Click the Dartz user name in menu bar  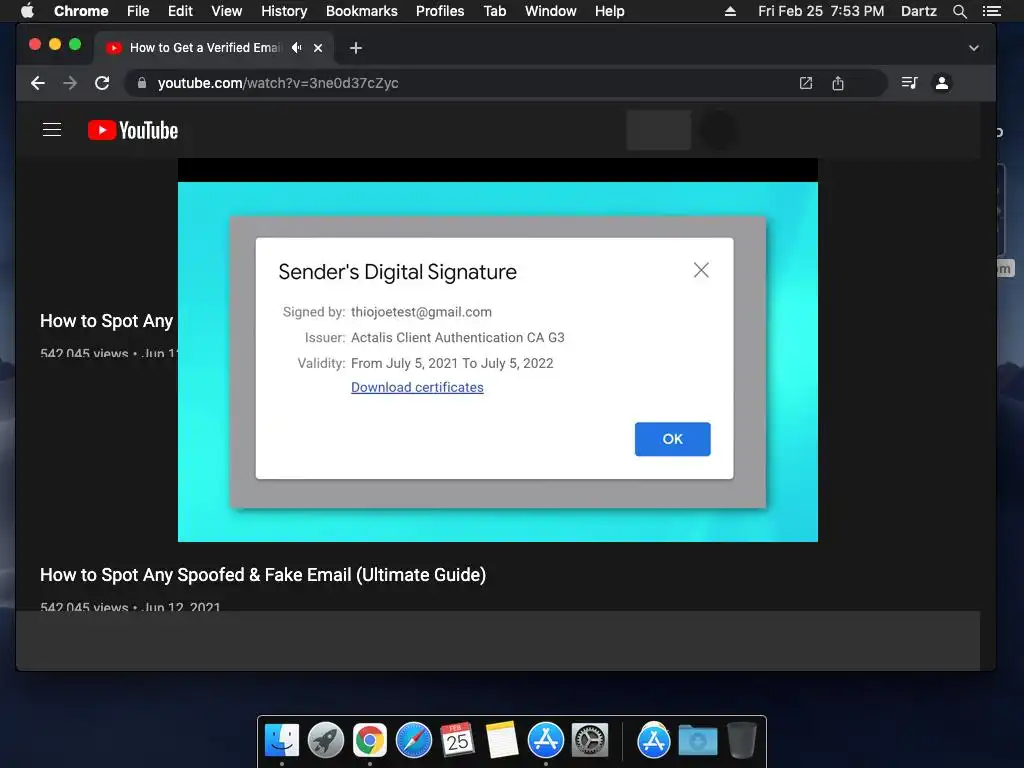918,11
